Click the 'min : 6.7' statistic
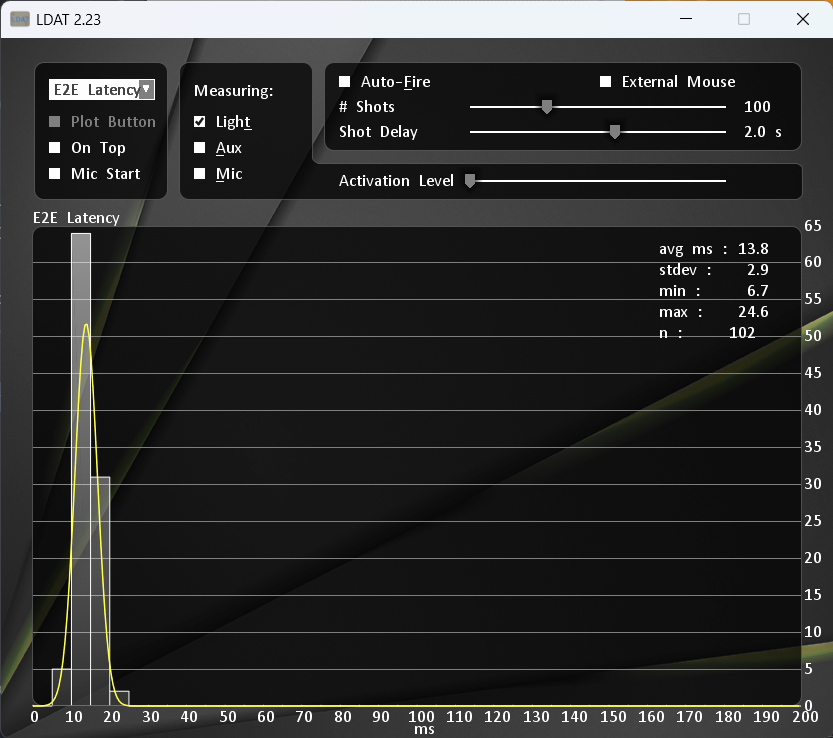This screenshot has width=833, height=738. point(713,291)
